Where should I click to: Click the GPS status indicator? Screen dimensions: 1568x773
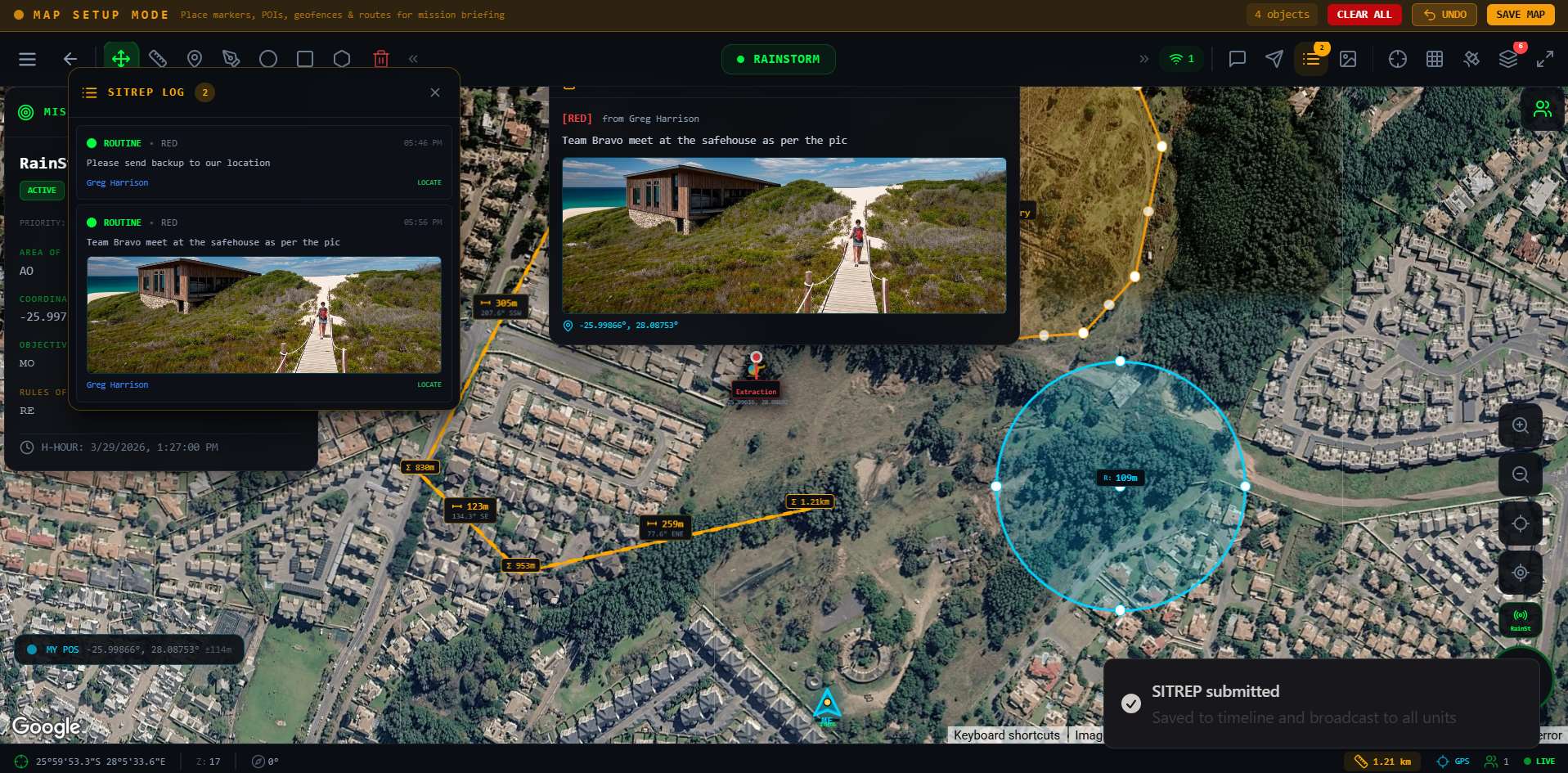pyautogui.click(x=1453, y=762)
